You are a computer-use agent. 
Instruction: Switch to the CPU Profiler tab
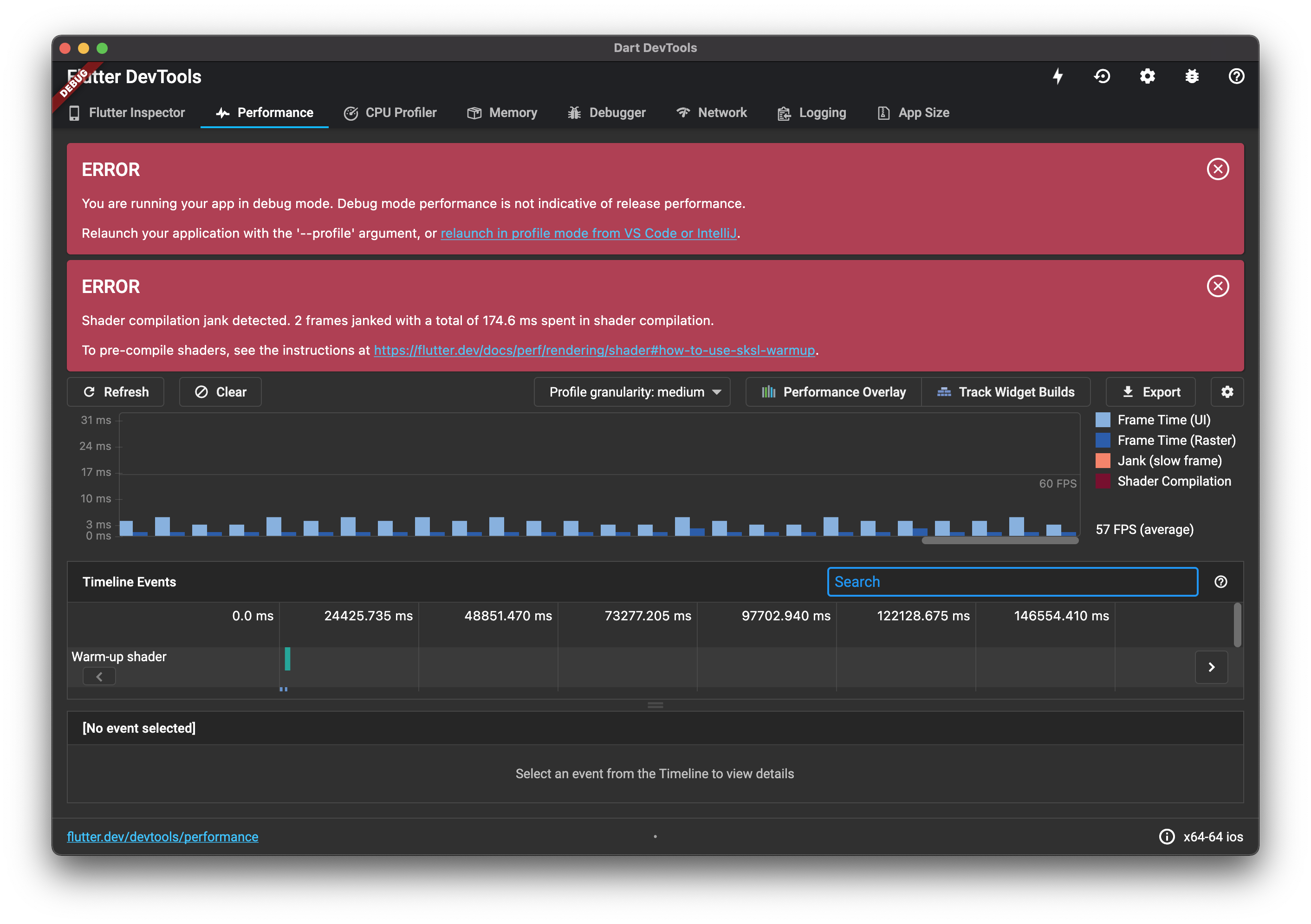pyautogui.click(x=390, y=112)
